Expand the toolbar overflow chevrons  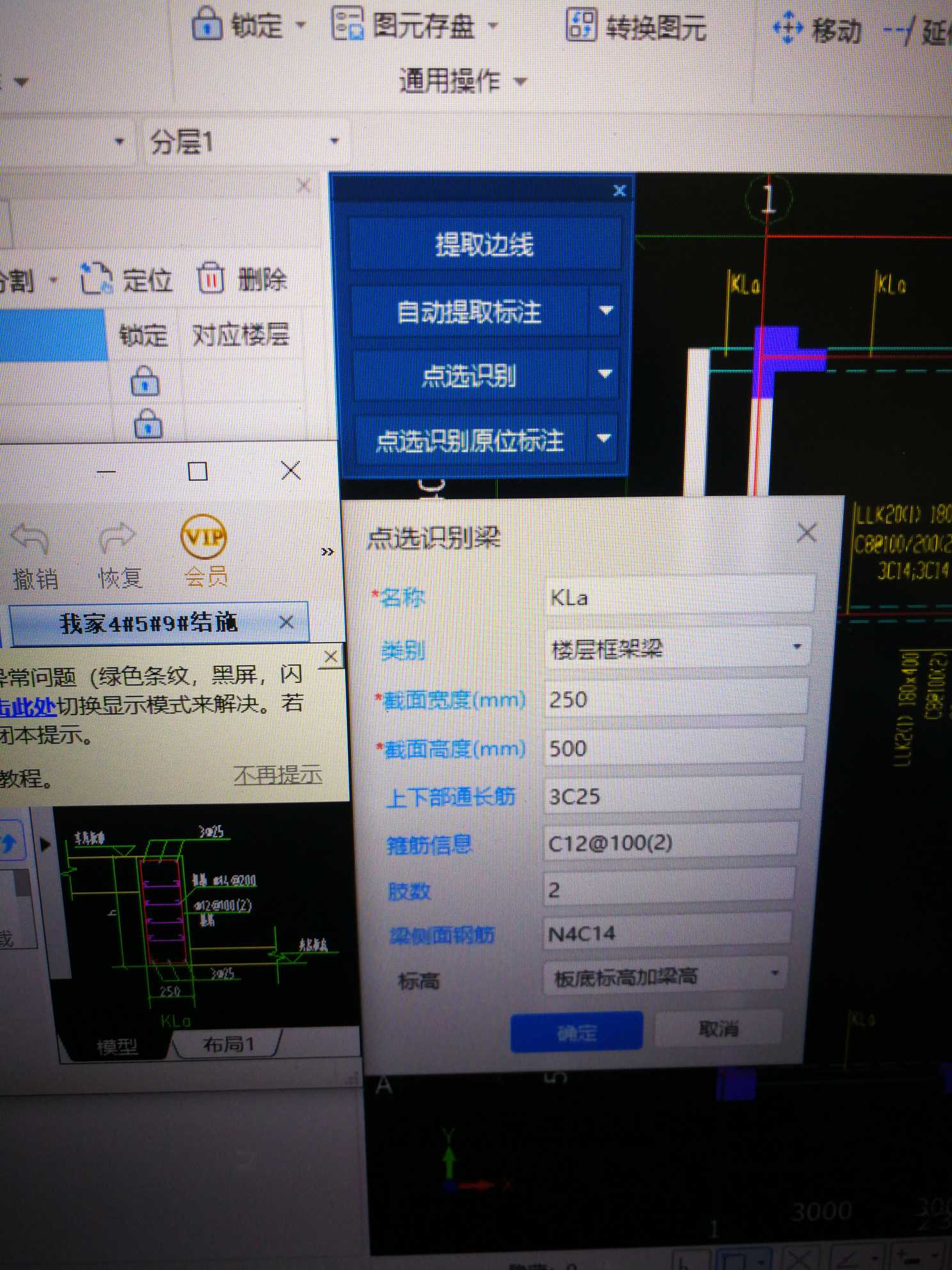click(327, 552)
